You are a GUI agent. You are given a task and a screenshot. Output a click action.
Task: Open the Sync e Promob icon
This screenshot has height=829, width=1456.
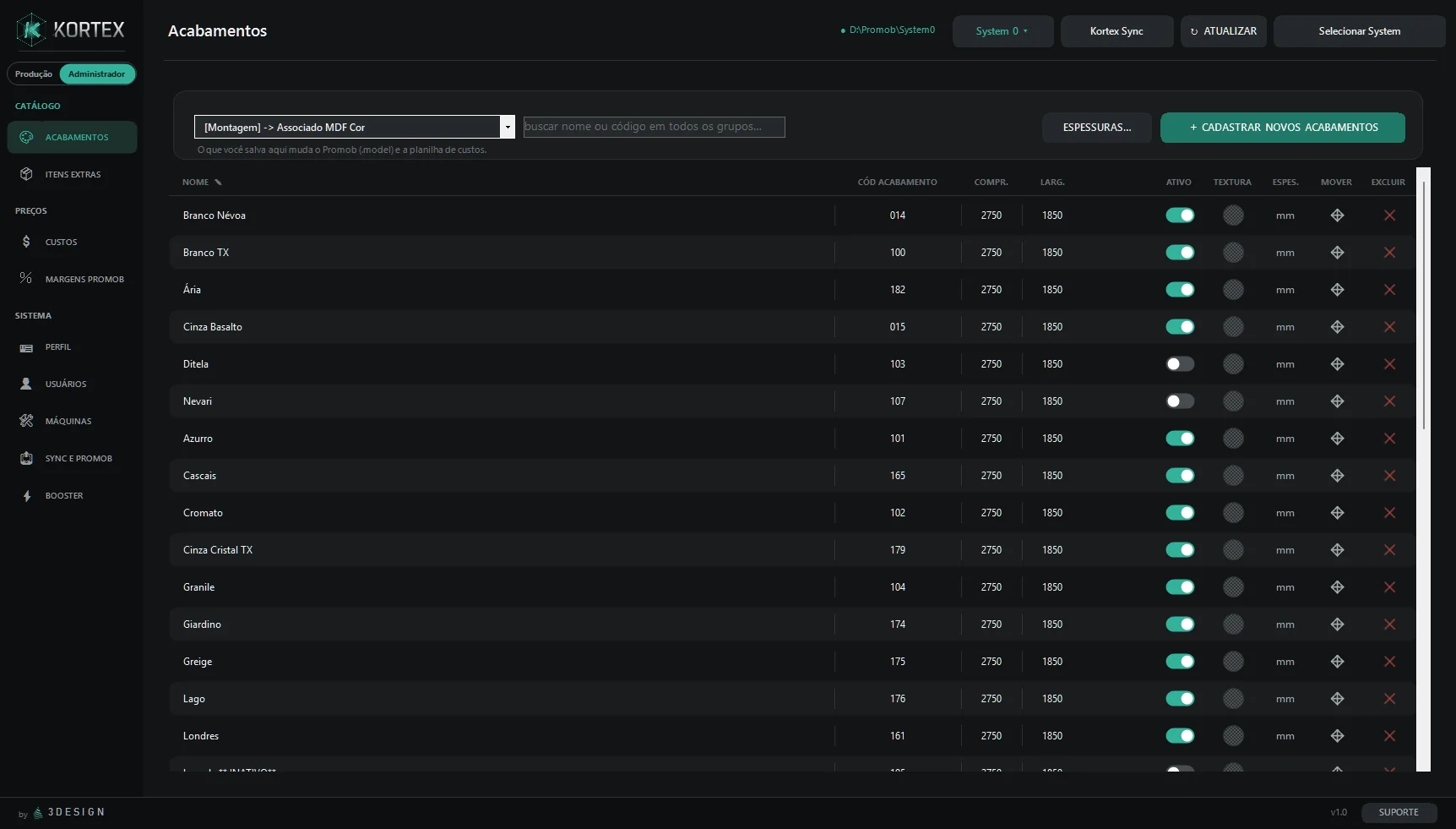point(26,458)
